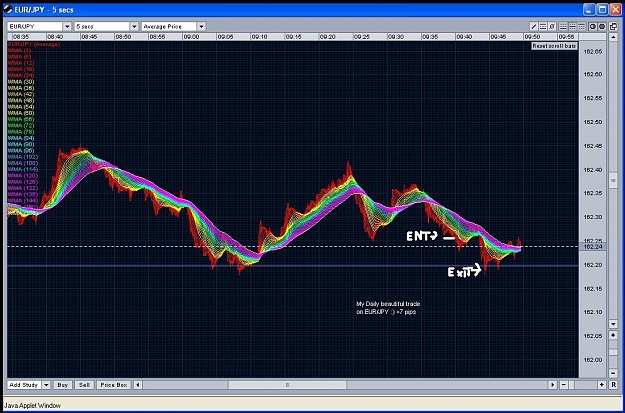Open the EUR/JPY symbol dropdown
The width and height of the screenshot is (625, 413).
(67, 27)
